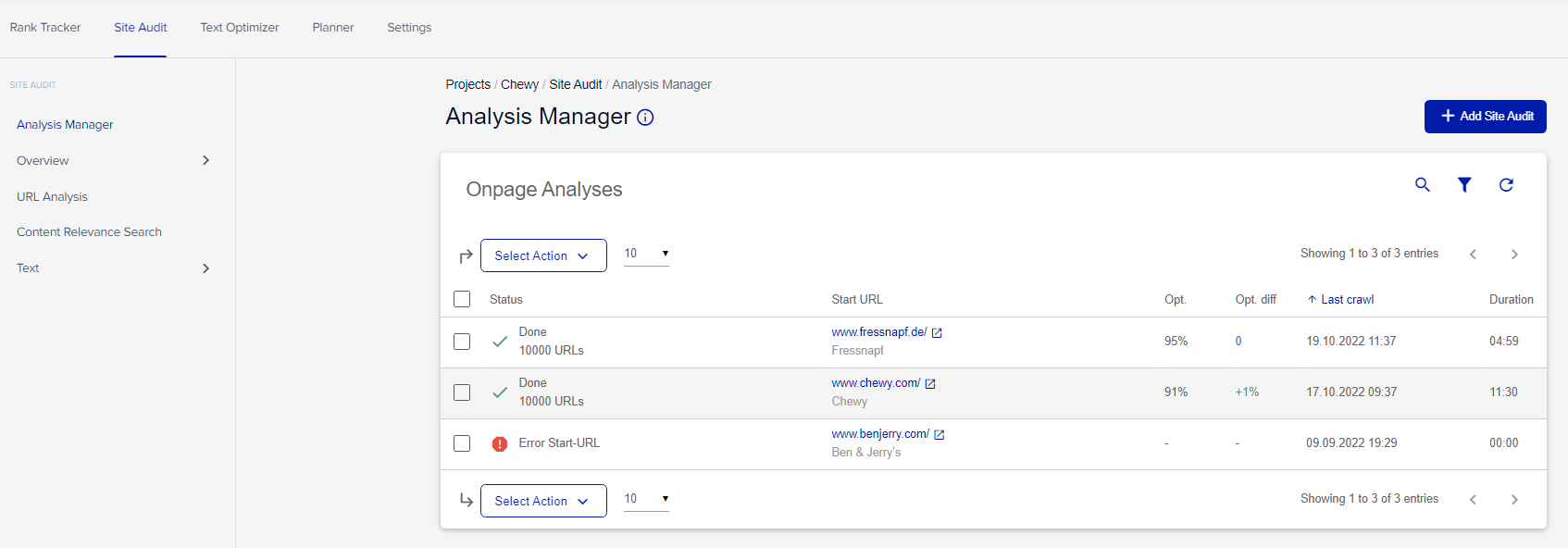Go to next page at top pagination
The height and width of the screenshot is (548, 1568).
pyautogui.click(x=1514, y=254)
